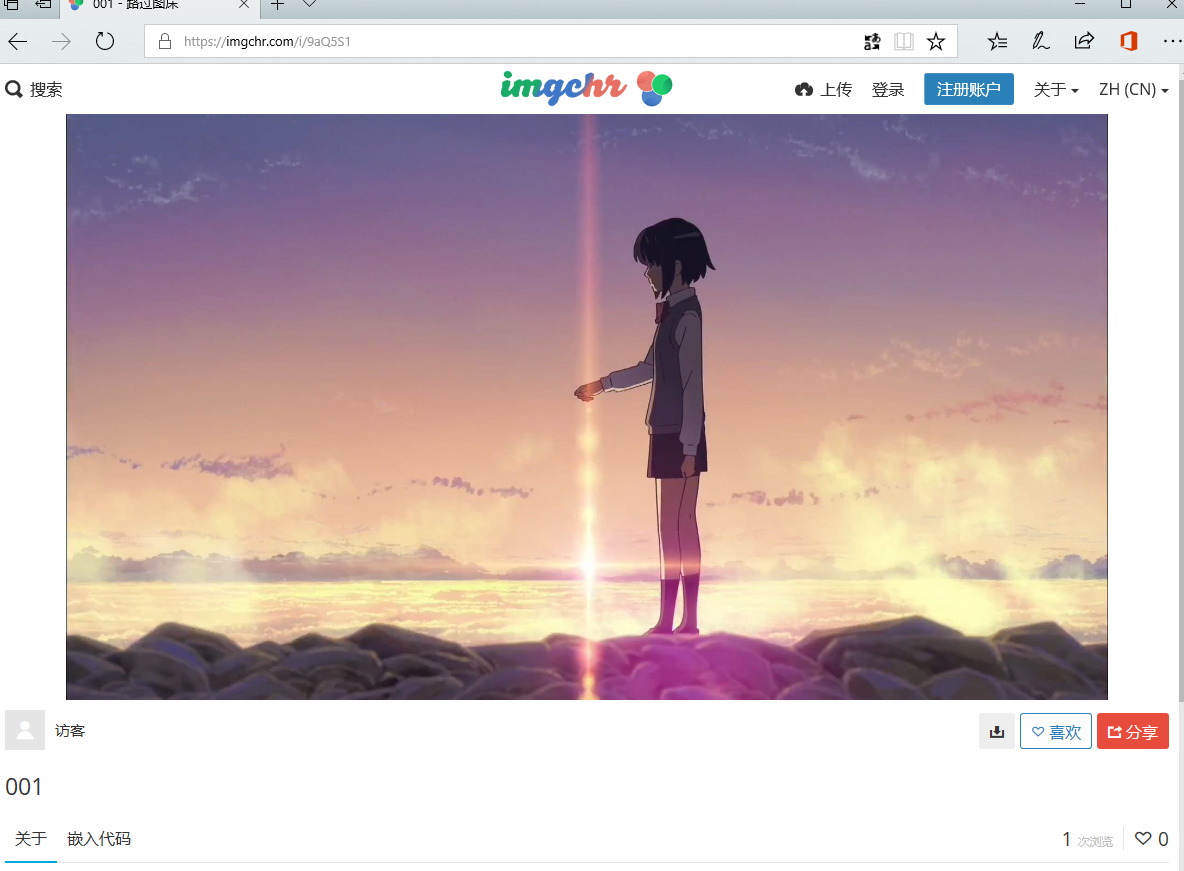Click the anime sunset image
Image resolution: width=1184 pixels, height=871 pixels.
[587, 407]
